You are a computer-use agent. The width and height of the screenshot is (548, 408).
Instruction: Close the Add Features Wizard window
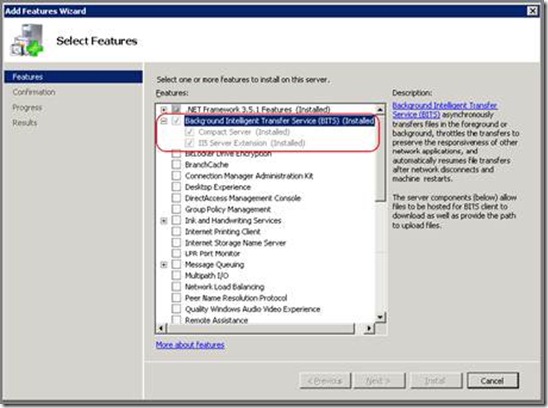coord(532,11)
